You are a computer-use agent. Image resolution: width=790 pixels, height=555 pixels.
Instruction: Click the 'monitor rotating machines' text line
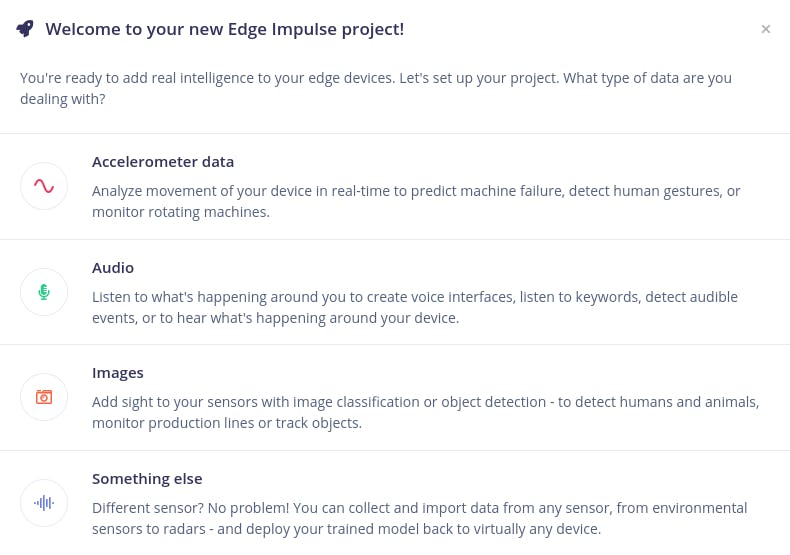pos(181,212)
